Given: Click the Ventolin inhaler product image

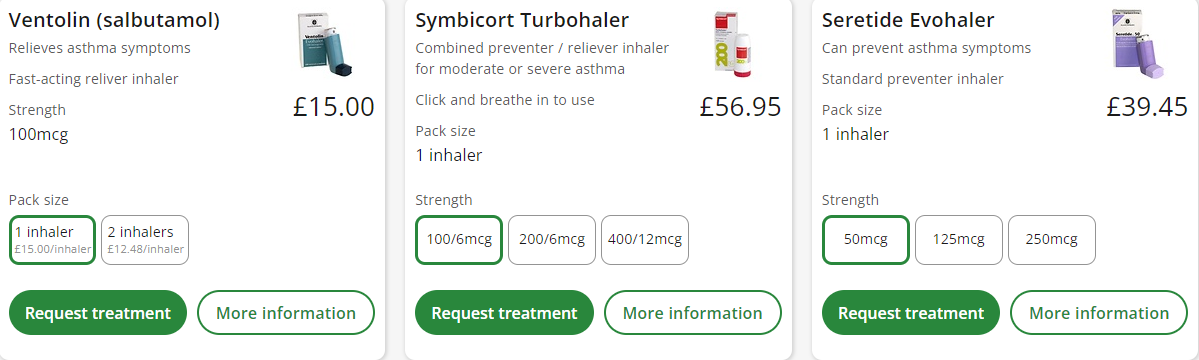Looking at the screenshot, I should pos(327,44).
